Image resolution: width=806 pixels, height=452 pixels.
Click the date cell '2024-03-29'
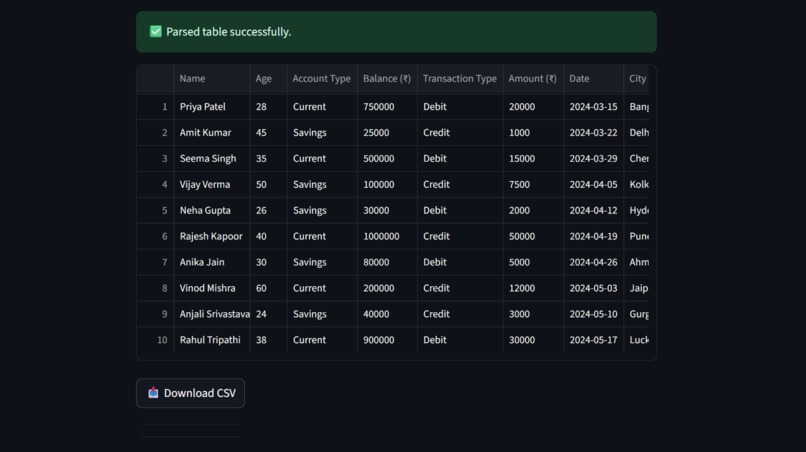coord(593,158)
